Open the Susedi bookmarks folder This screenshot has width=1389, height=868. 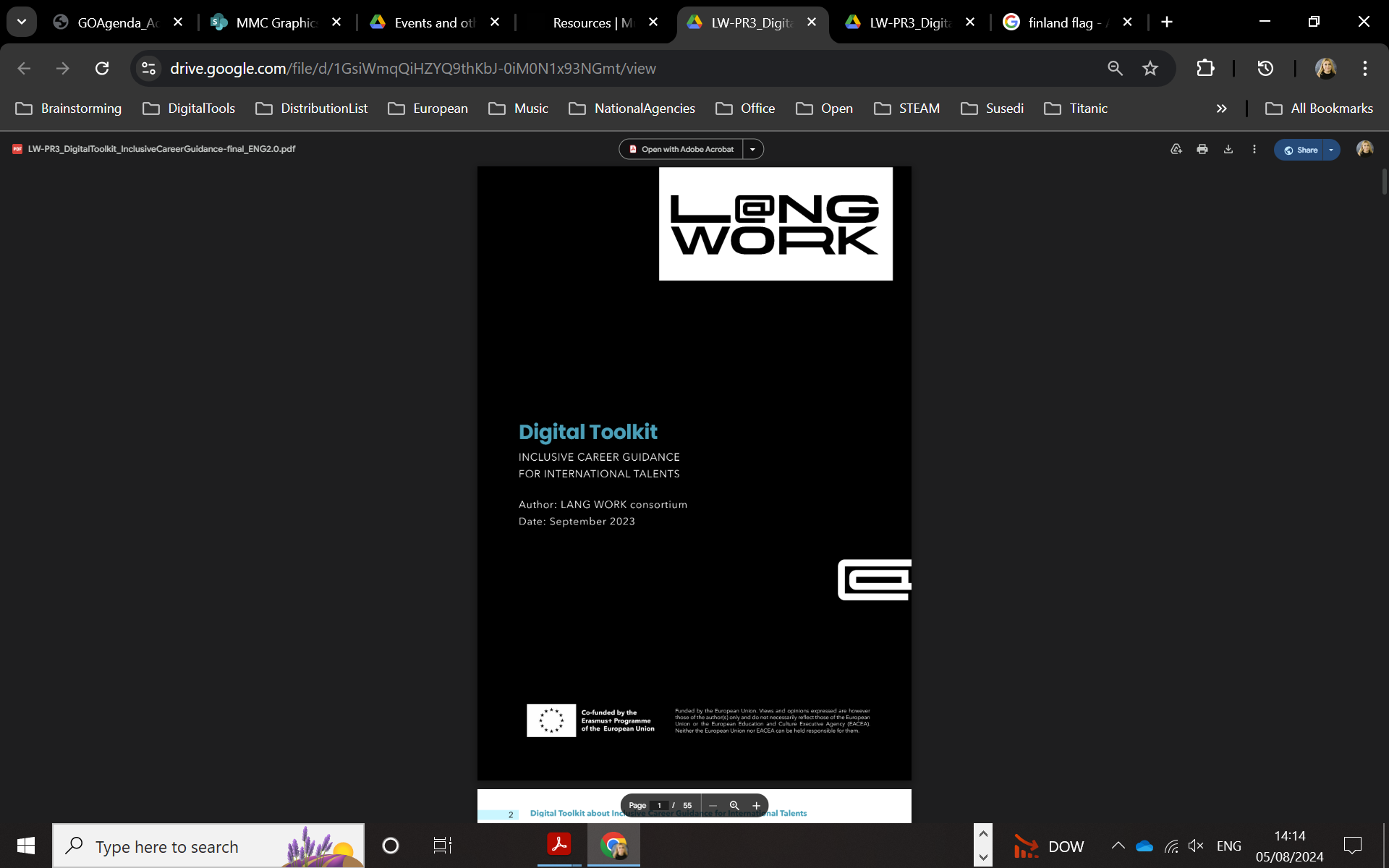pyautogui.click(x=992, y=109)
